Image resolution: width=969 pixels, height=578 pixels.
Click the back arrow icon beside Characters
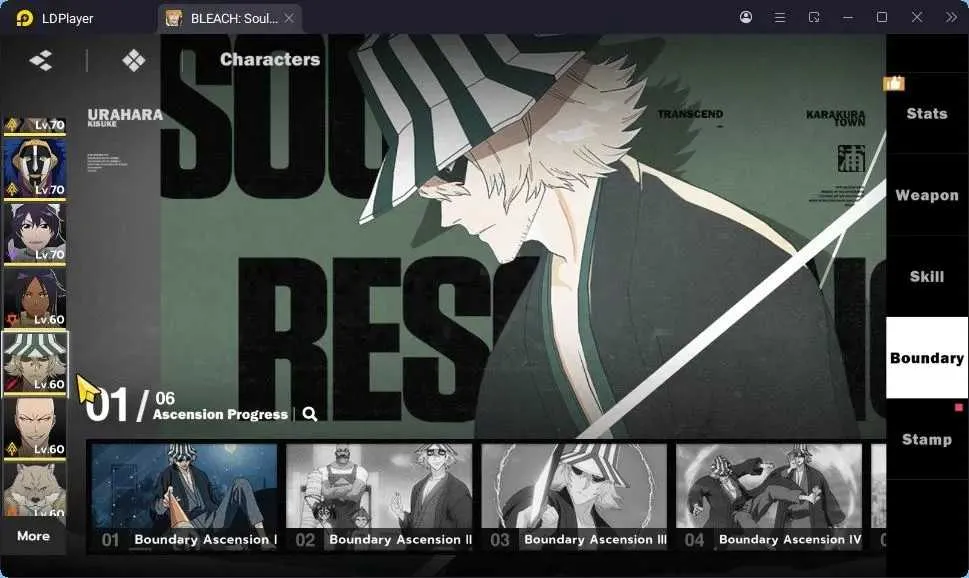point(41,60)
